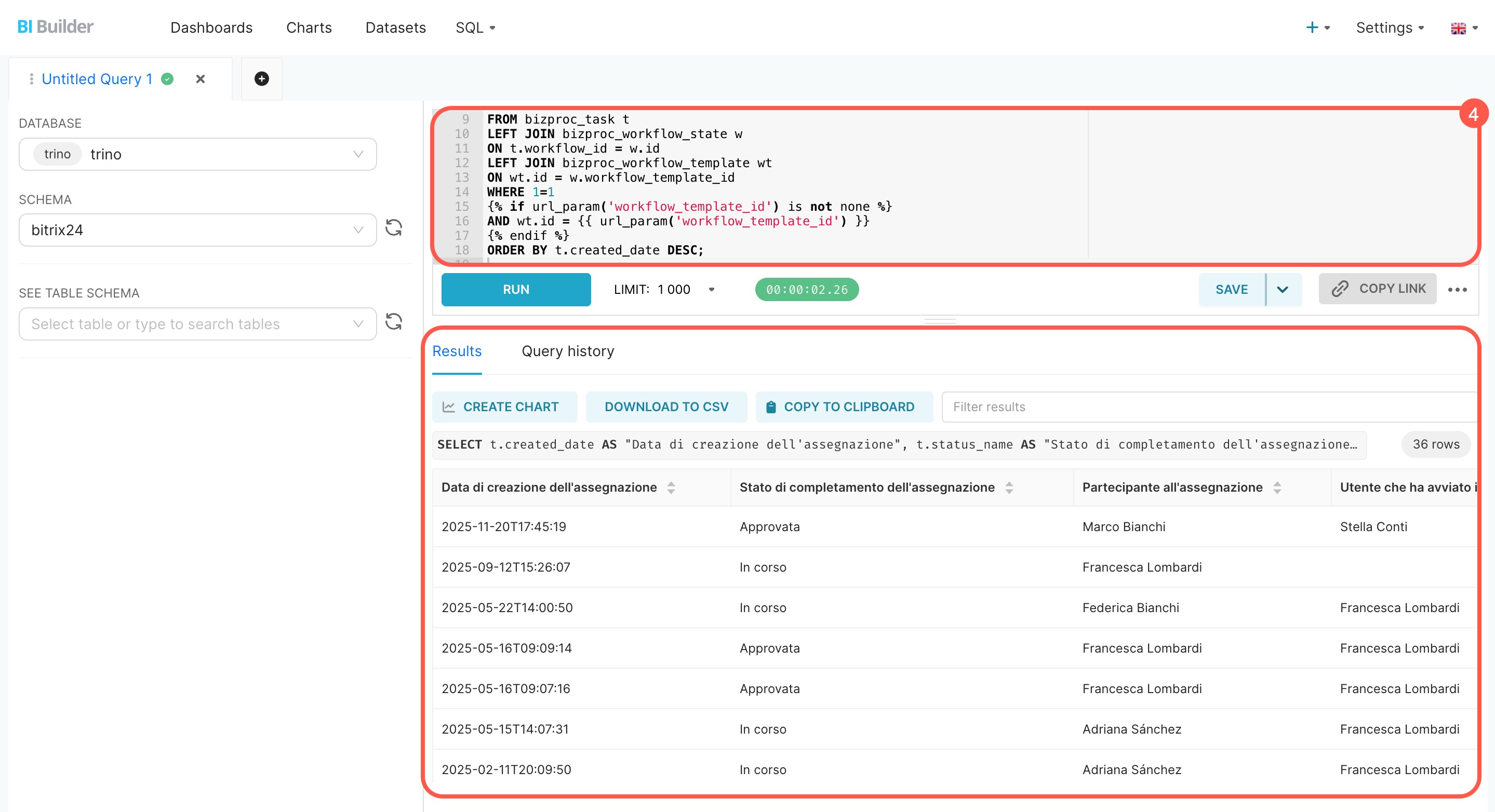The height and width of the screenshot is (812, 1495).
Task: Sort by Data di creazione dell'assegnazione
Action: [x=671, y=487]
